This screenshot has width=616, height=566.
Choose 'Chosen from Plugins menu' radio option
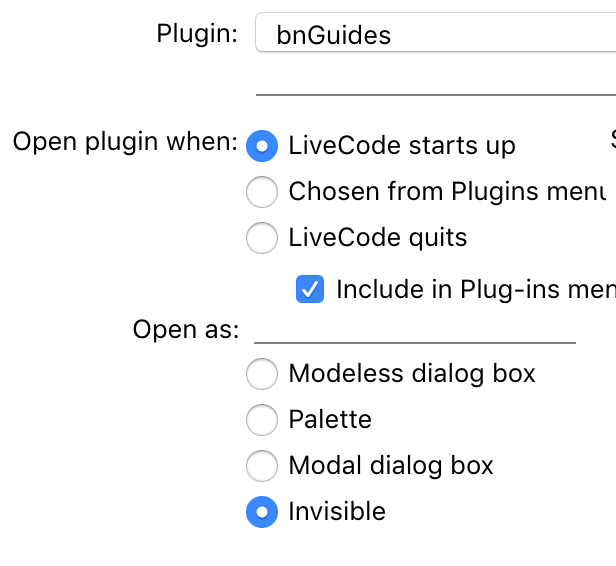pos(261,191)
